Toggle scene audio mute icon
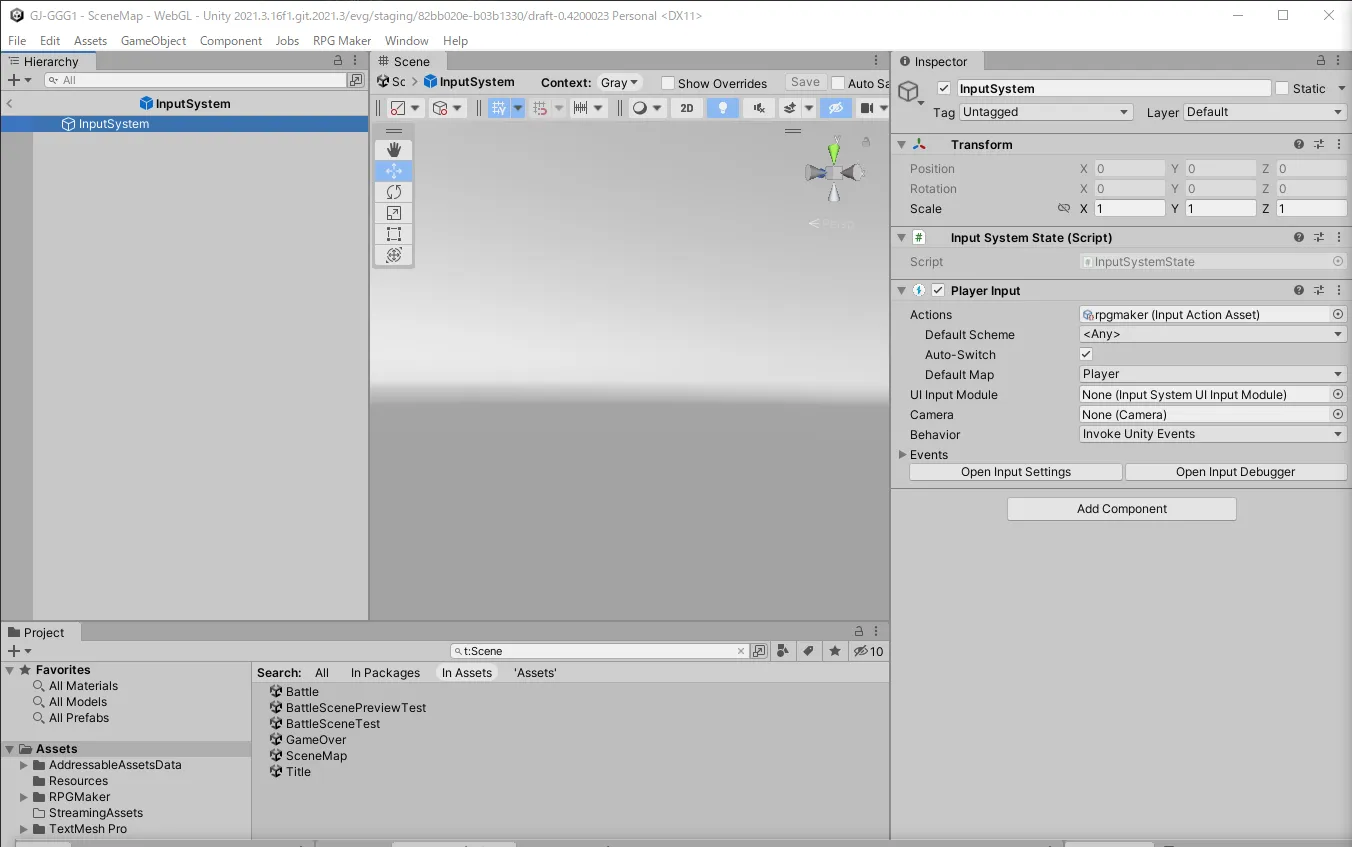 pyautogui.click(x=759, y=108)
